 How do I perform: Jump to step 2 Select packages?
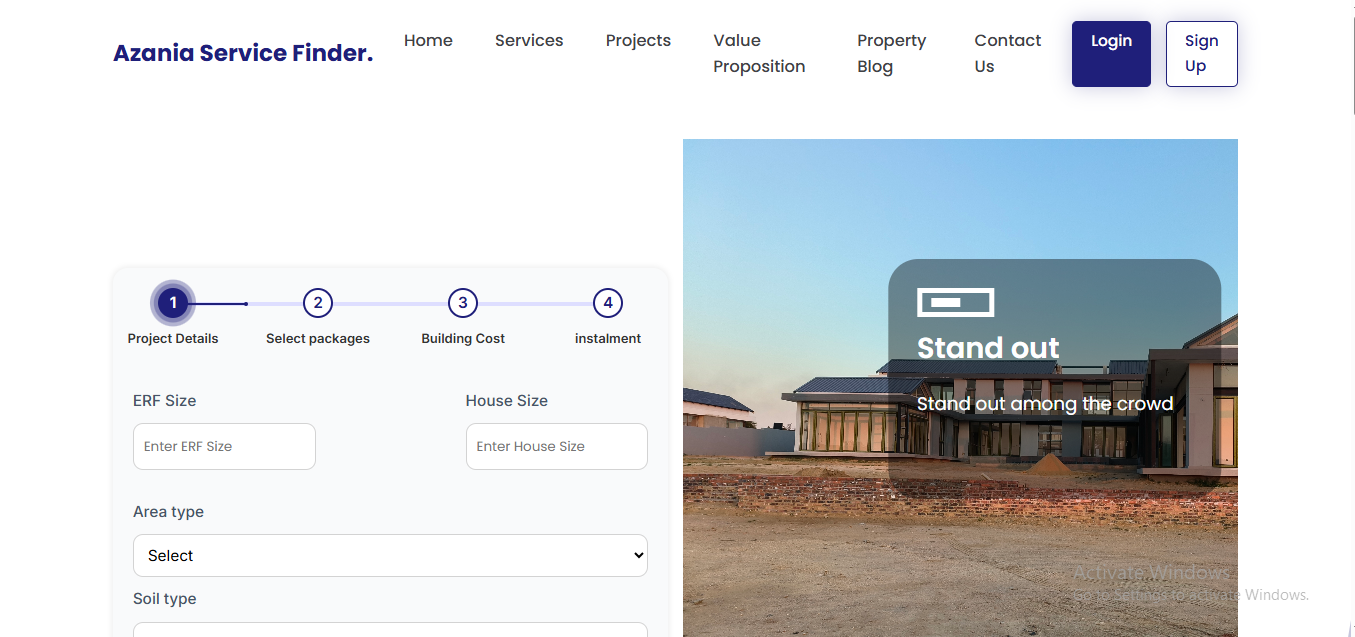pos(317,302)
